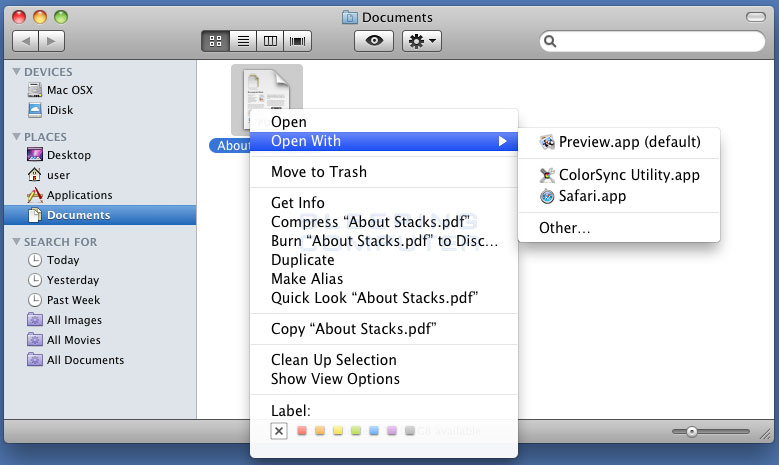This screenshot has width=779, height=465.
Task: Click the window resize grip in the corner
Action: (766, 435)
